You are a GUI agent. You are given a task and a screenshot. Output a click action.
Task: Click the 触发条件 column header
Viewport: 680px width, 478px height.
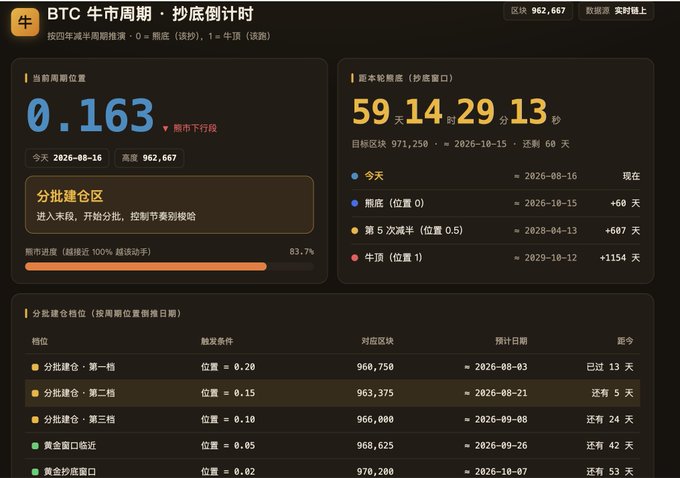point(217,341)
